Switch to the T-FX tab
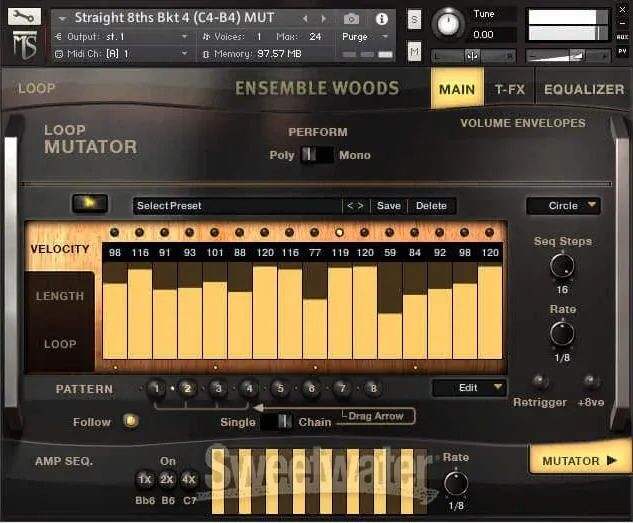 (510, 89)
